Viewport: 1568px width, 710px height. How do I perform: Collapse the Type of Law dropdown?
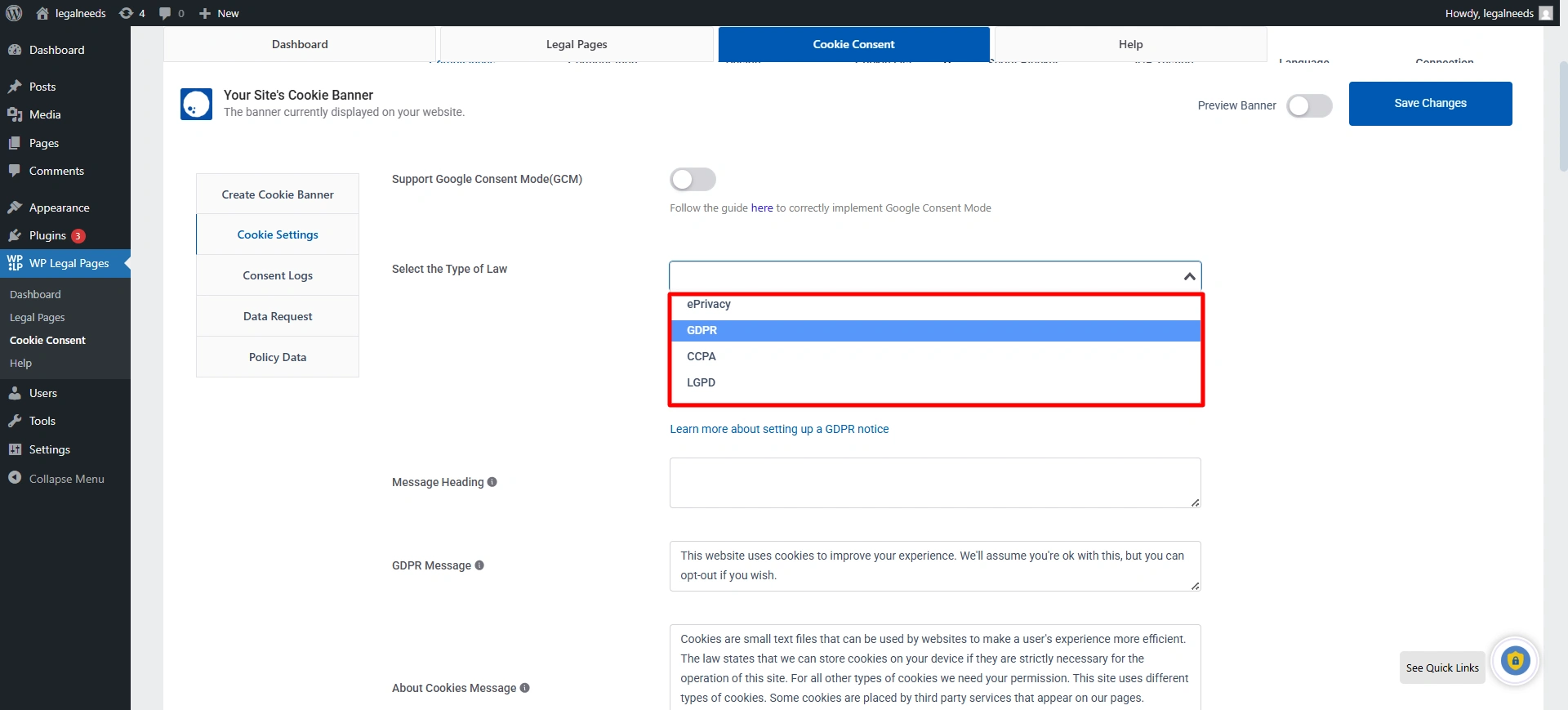(x=1189, y=276)
